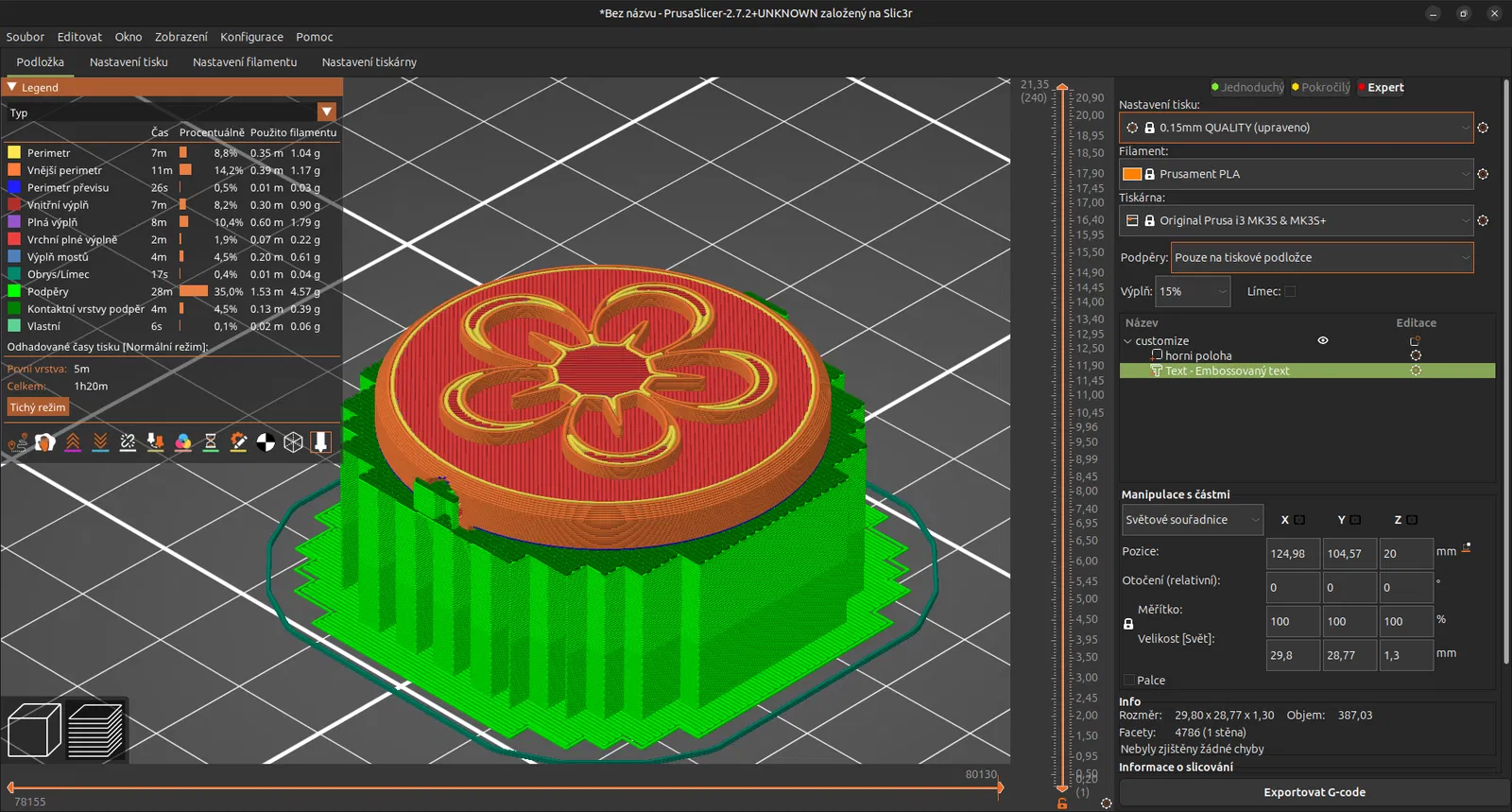The height and width of the screenshot is (812, 1512).
Task: Toggle seams icon with broken chain link
Action: coord(128,442)
